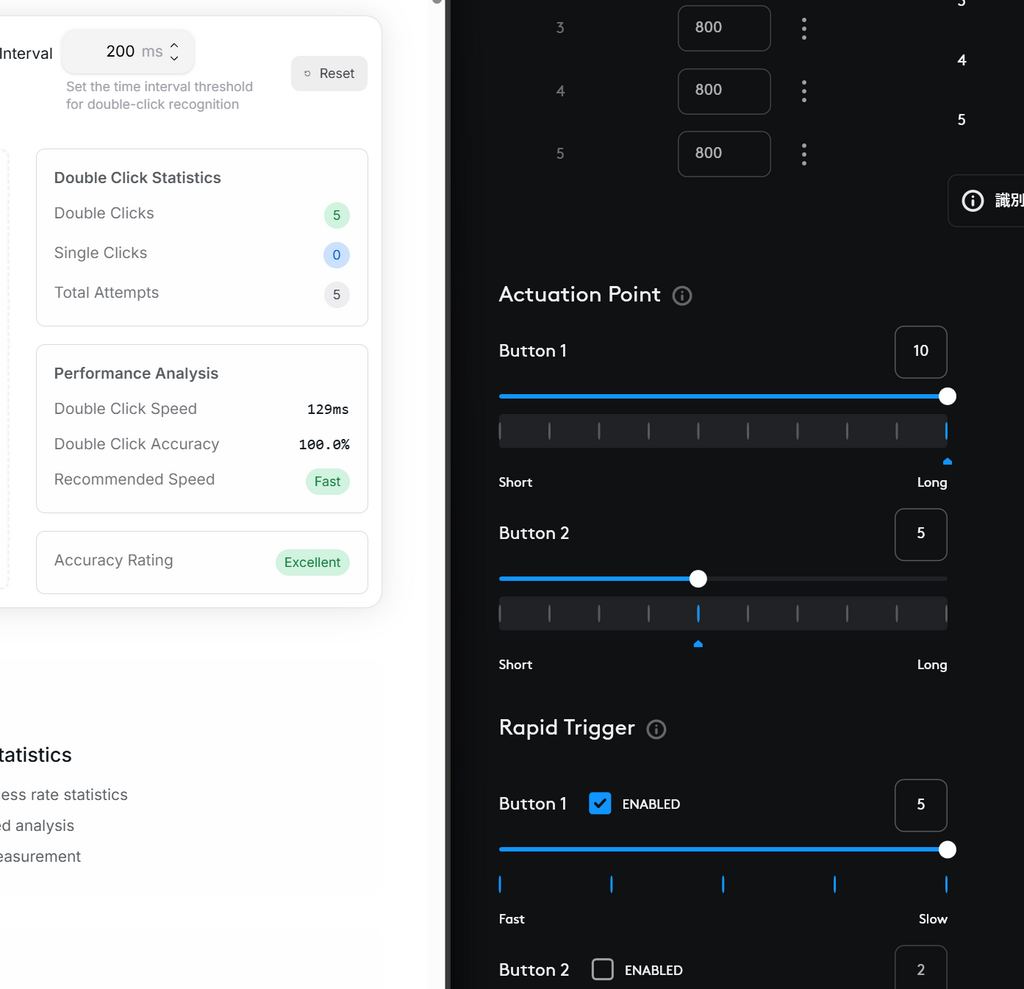Click the row 5 value field showing 800
The height and width of the screenshot is (989, 1024).
coord(724,154)
